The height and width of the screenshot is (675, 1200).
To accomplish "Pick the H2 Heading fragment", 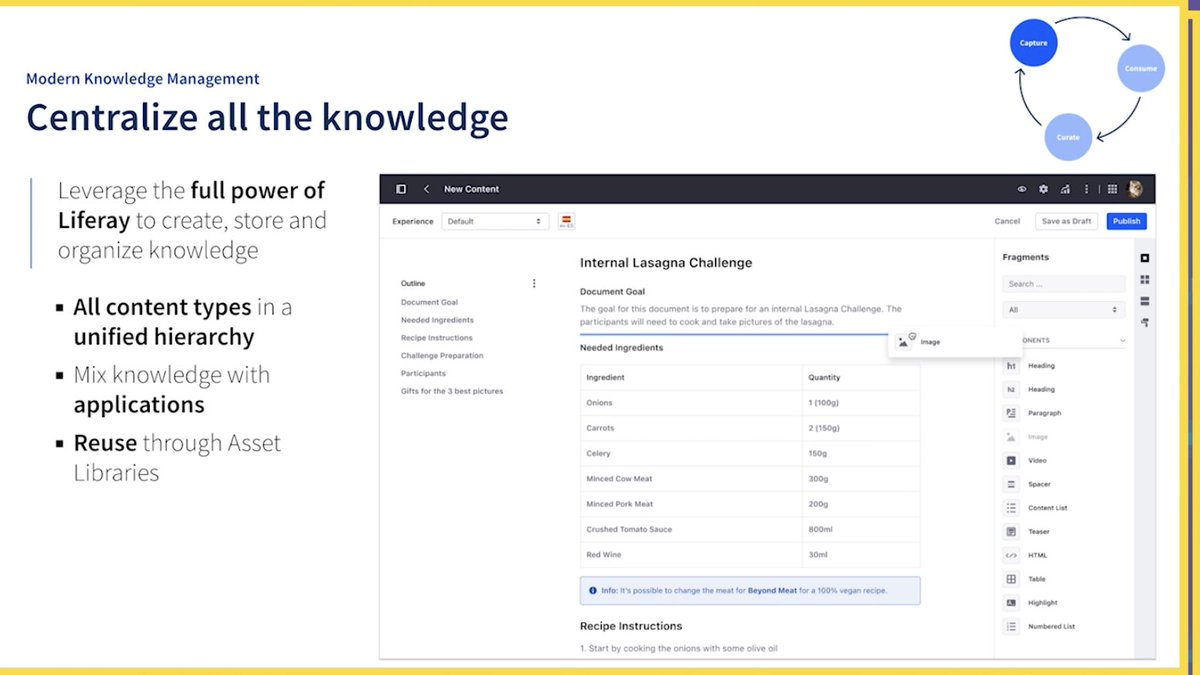I will click(x=1062, y=389).
